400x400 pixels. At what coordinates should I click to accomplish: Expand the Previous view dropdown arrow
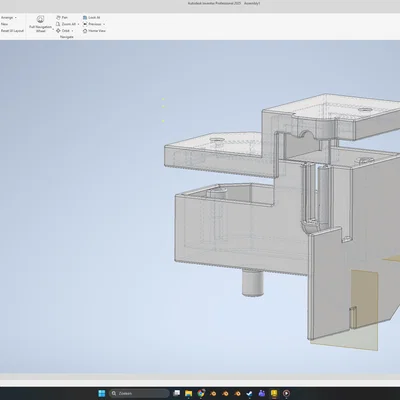[104, 24]
